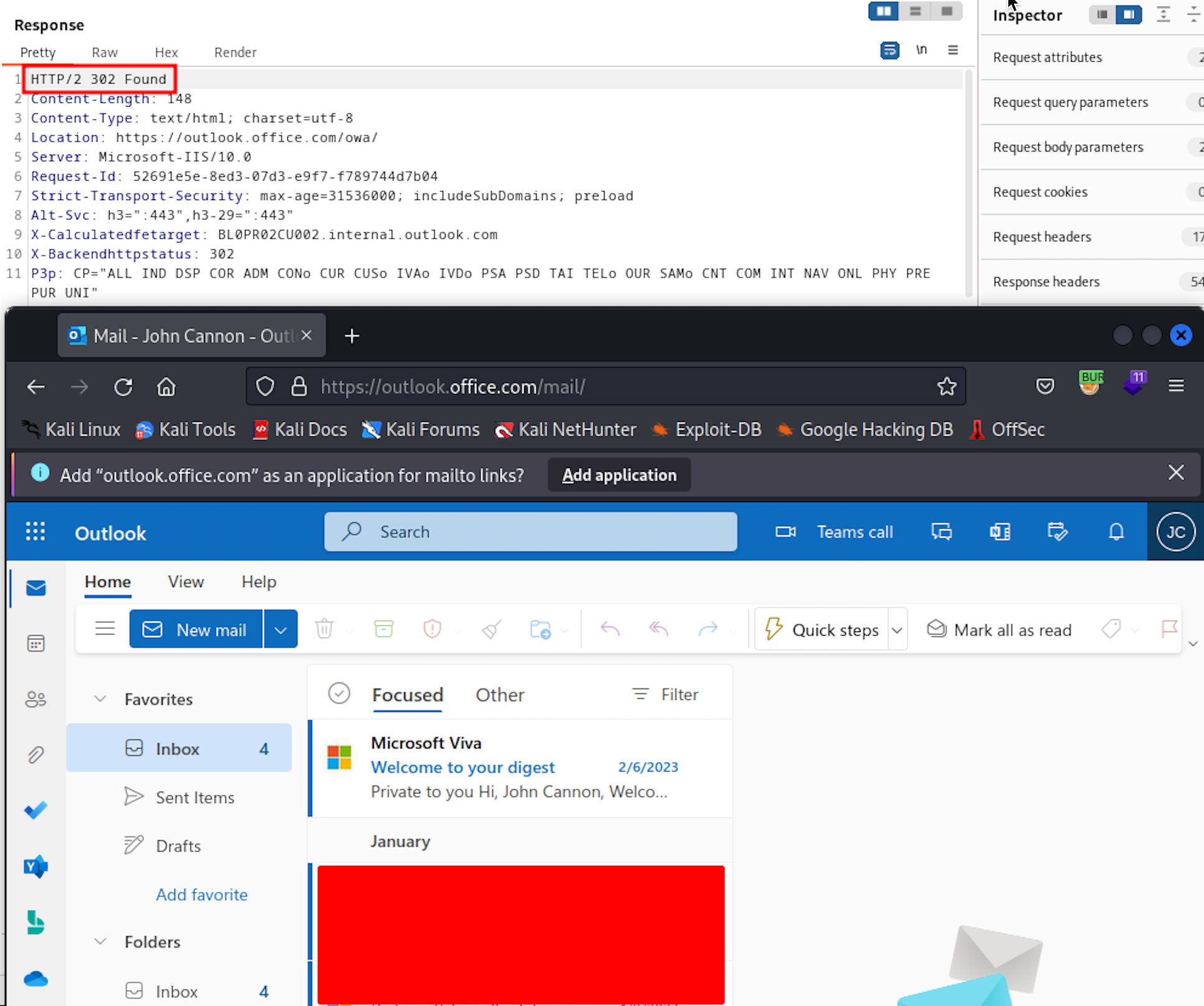Dismiss the mailto notification bar
Image resolution: width=1204 pixels, height=1006 pixels.
tap(1175, 472)
